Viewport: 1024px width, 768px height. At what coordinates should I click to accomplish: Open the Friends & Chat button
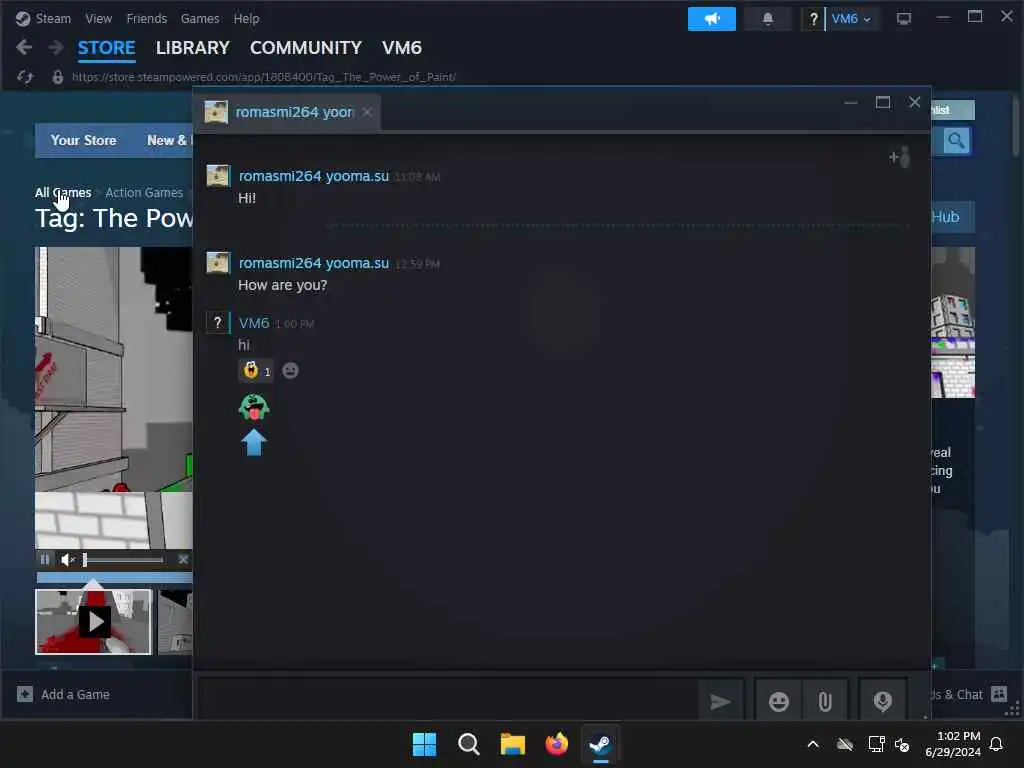[x=968, y=694]
